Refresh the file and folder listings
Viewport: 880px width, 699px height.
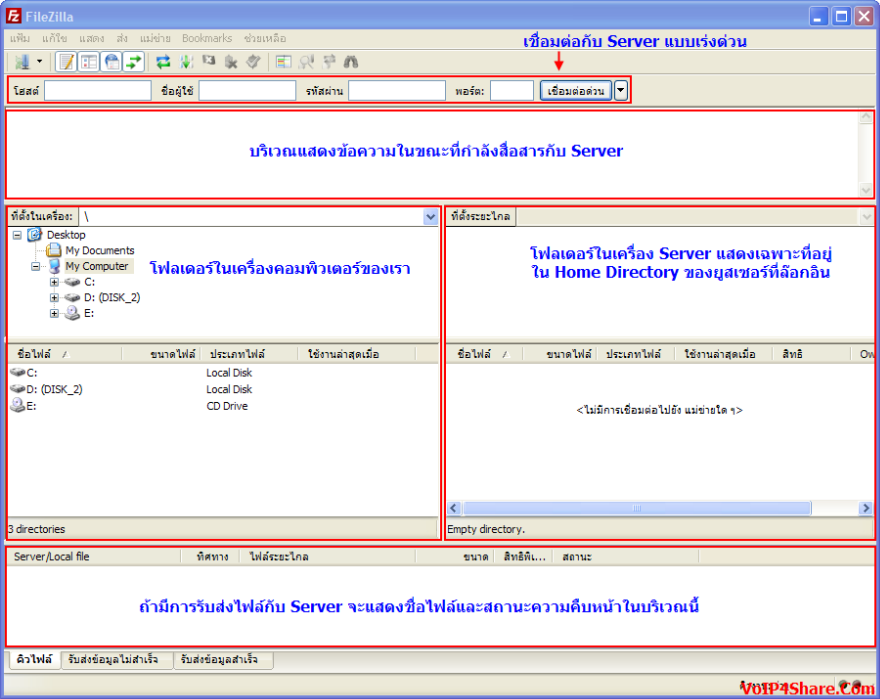pos(163,60)
